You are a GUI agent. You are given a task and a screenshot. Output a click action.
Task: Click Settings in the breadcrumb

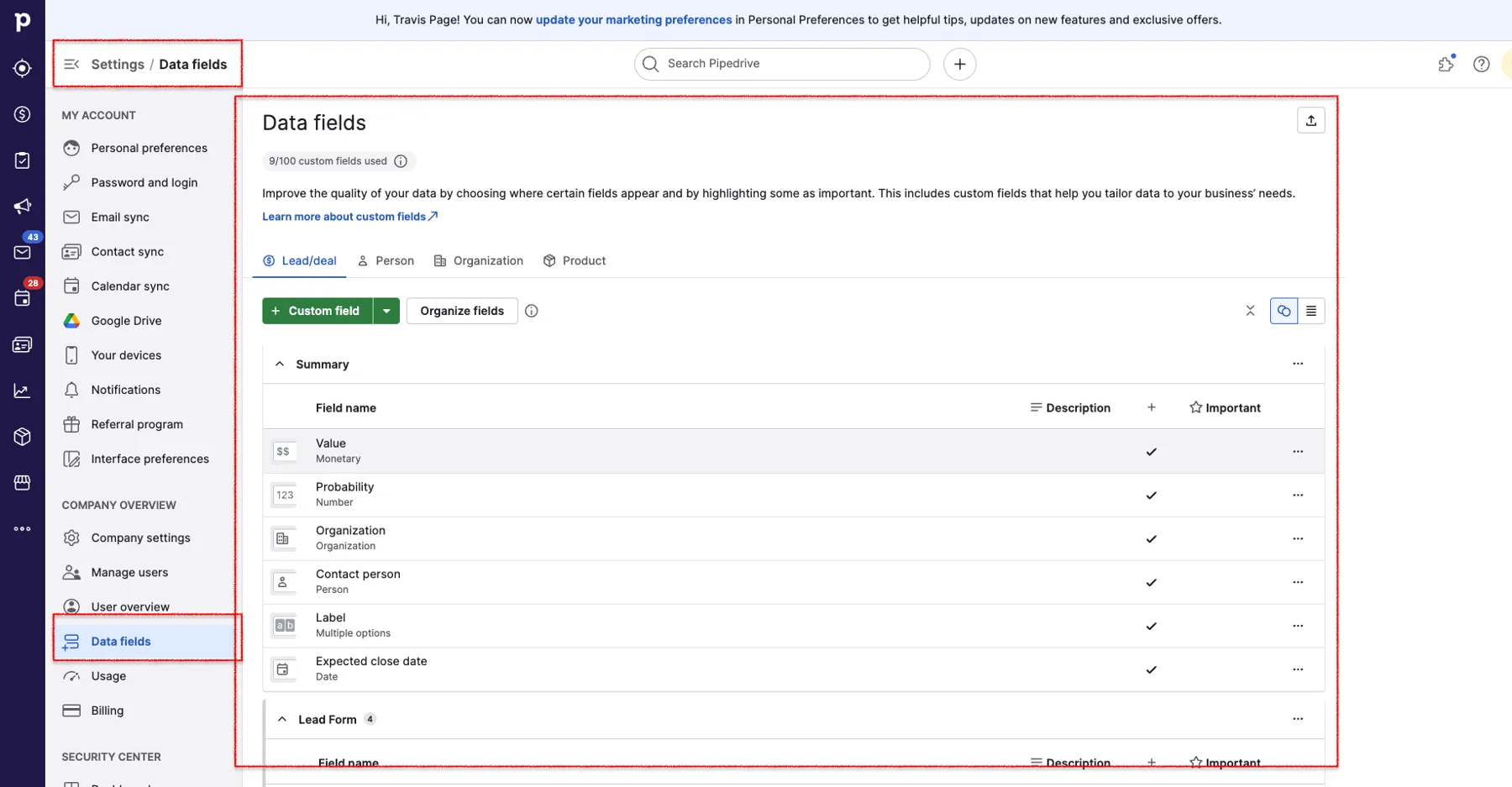tap(118, 65)
